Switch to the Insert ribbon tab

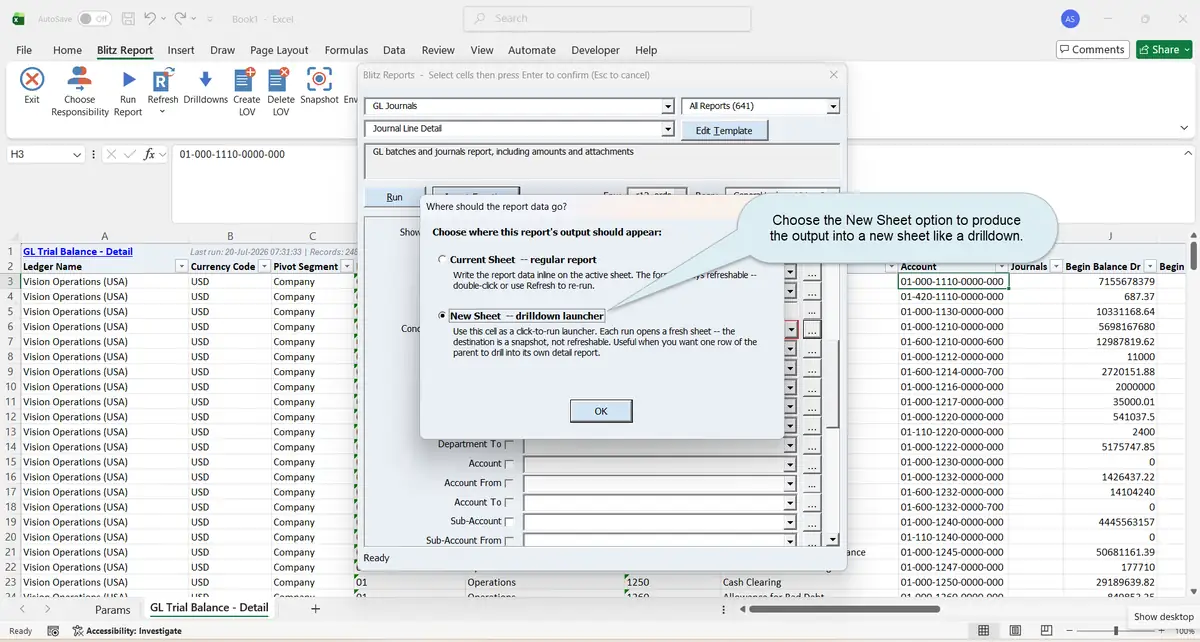(181, 50)
